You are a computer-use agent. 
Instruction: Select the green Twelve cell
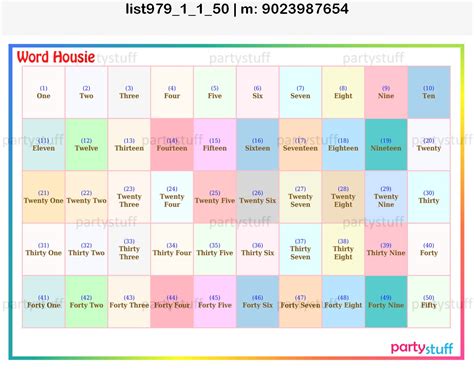pyautogui.click(x=86, y=145)
